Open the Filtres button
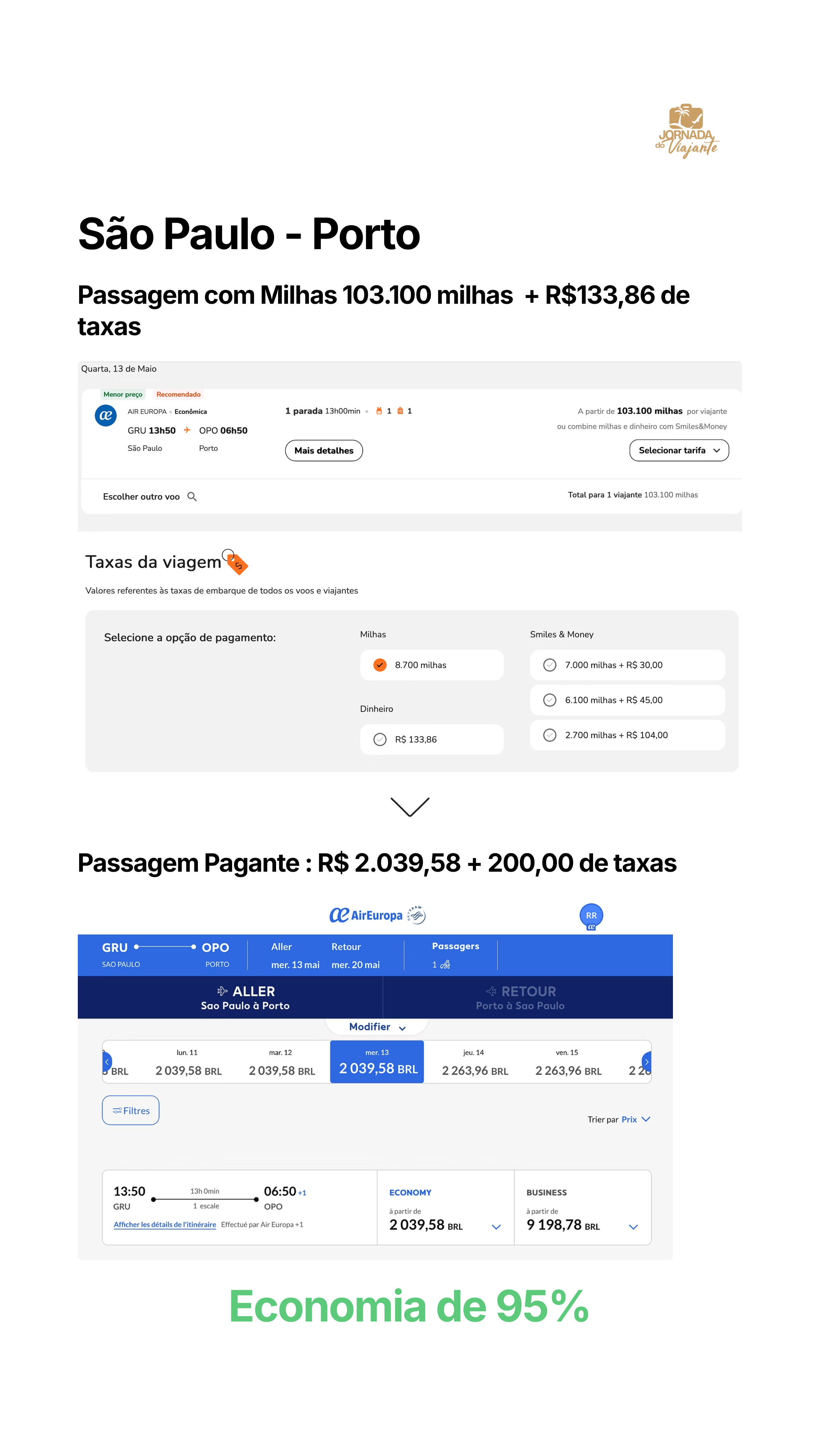Viewport: 819px width, 1456px height. pyautogui.click(x=131, y=1110)
